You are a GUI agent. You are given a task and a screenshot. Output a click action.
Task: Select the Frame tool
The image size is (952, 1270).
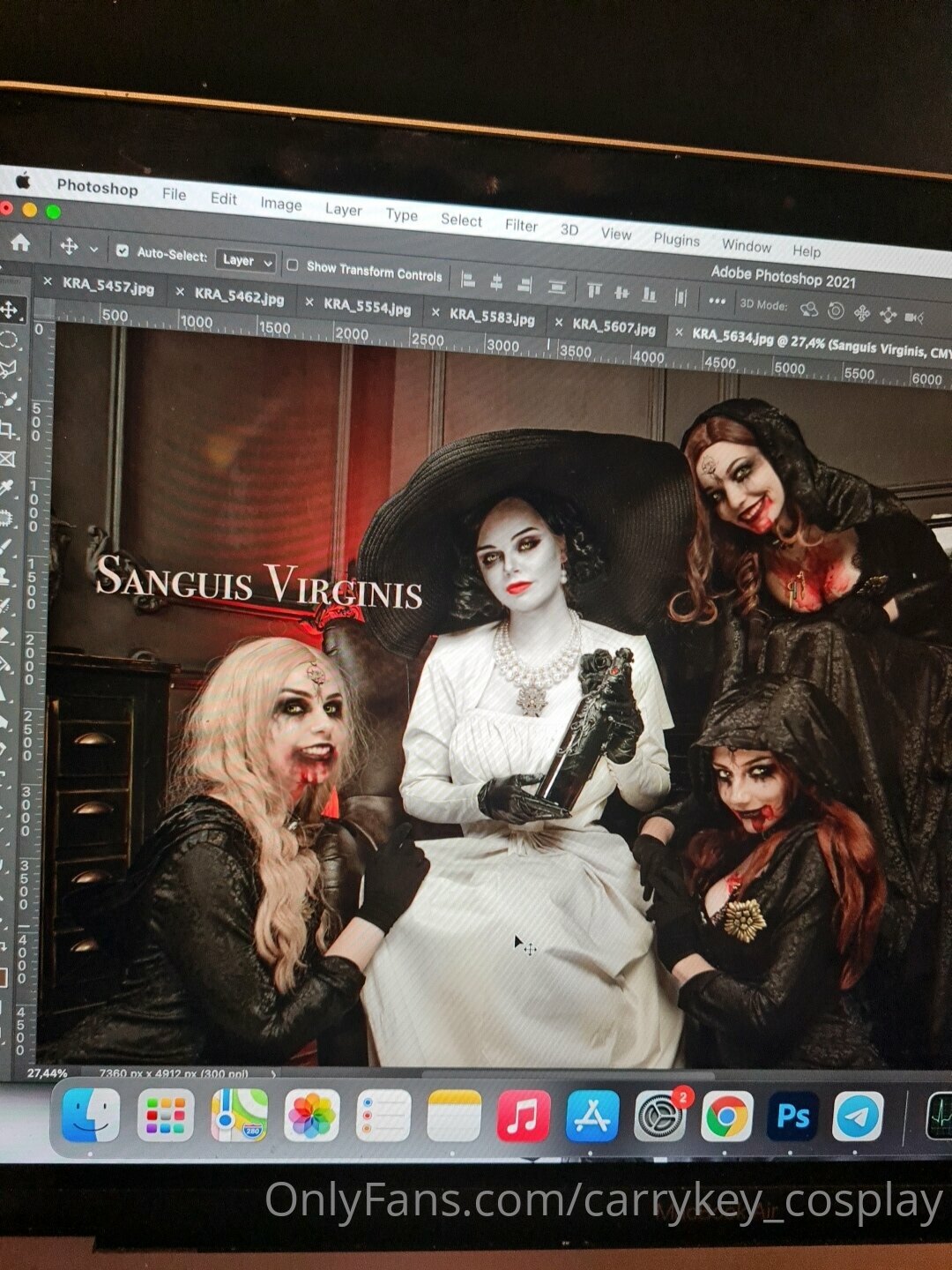(8, 459)
